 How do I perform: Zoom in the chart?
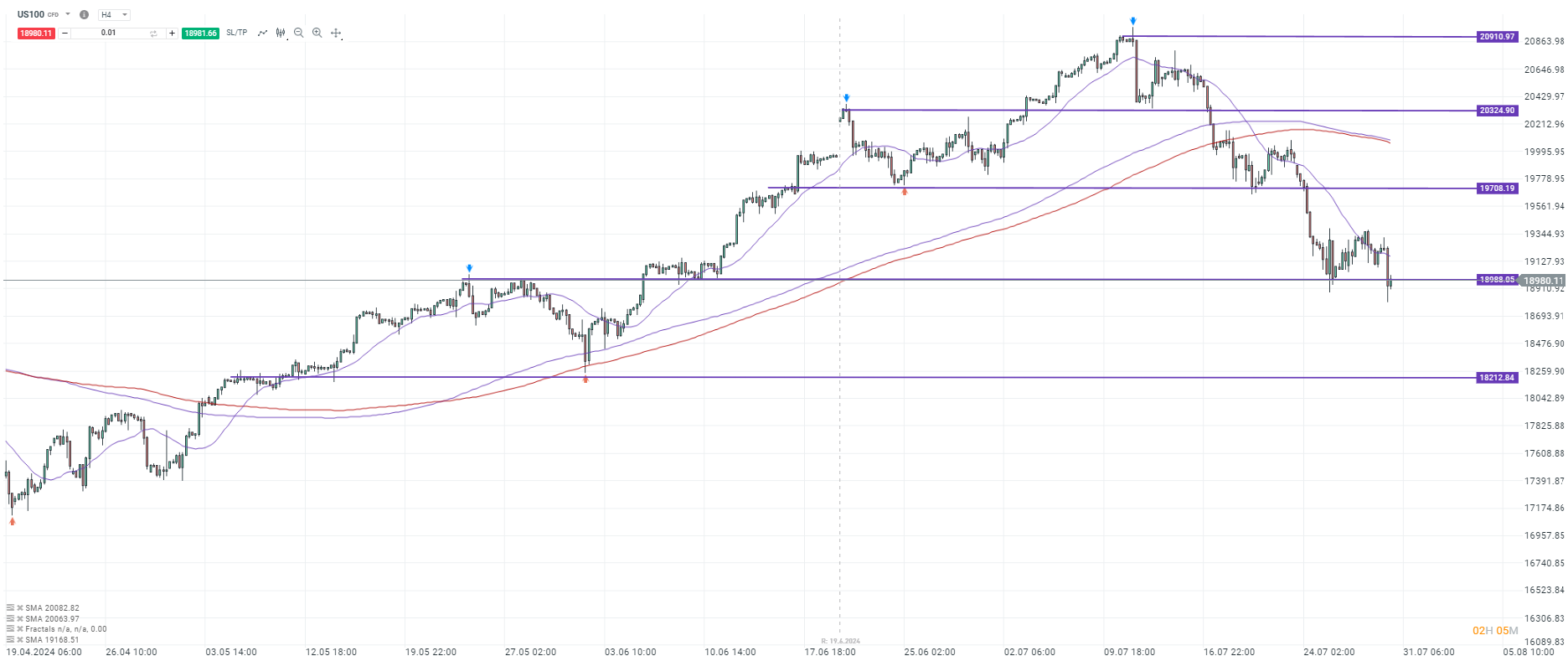coord(317,33)
